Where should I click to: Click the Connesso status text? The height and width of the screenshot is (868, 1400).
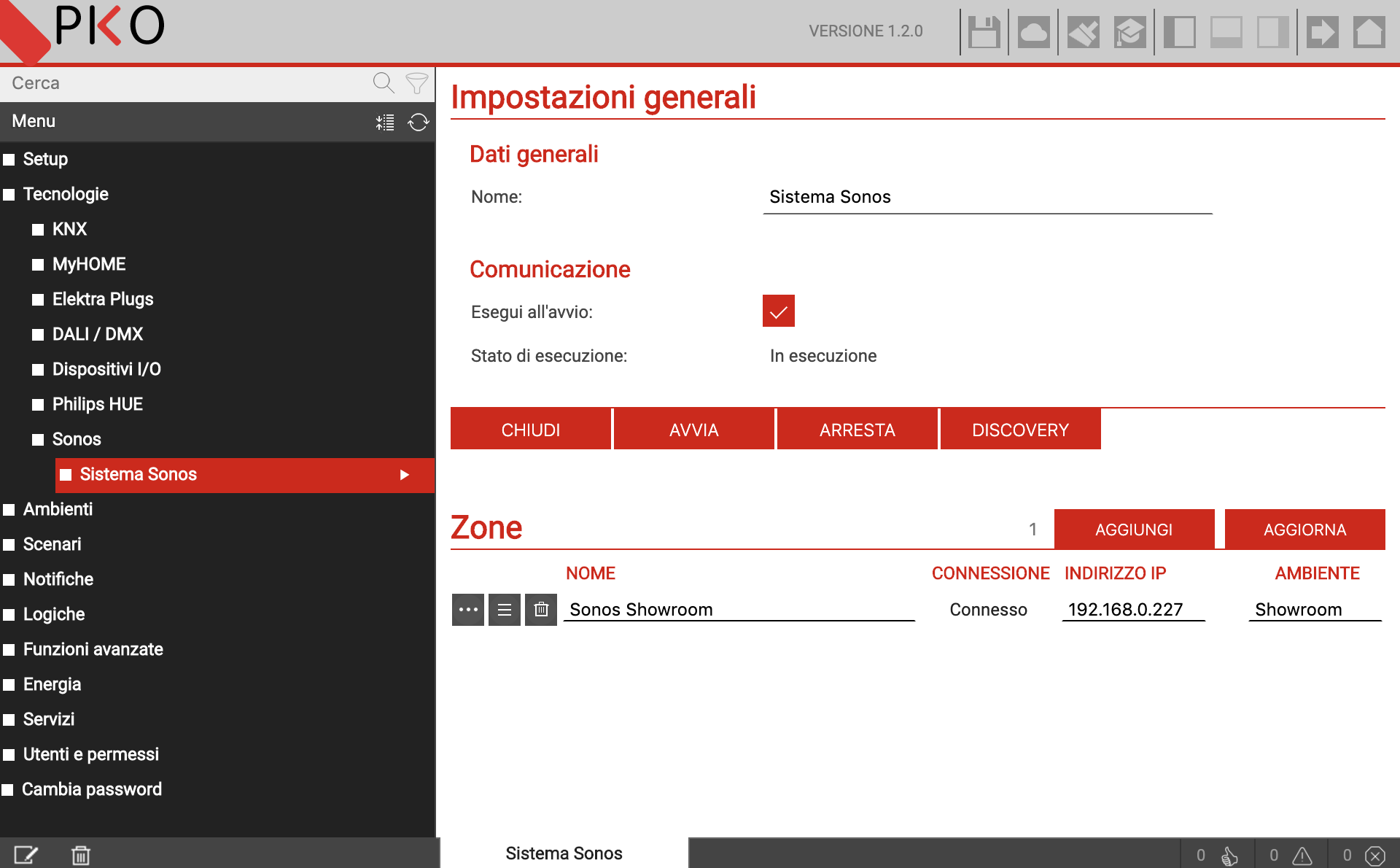pyautogui.click(x=988, y=610)
